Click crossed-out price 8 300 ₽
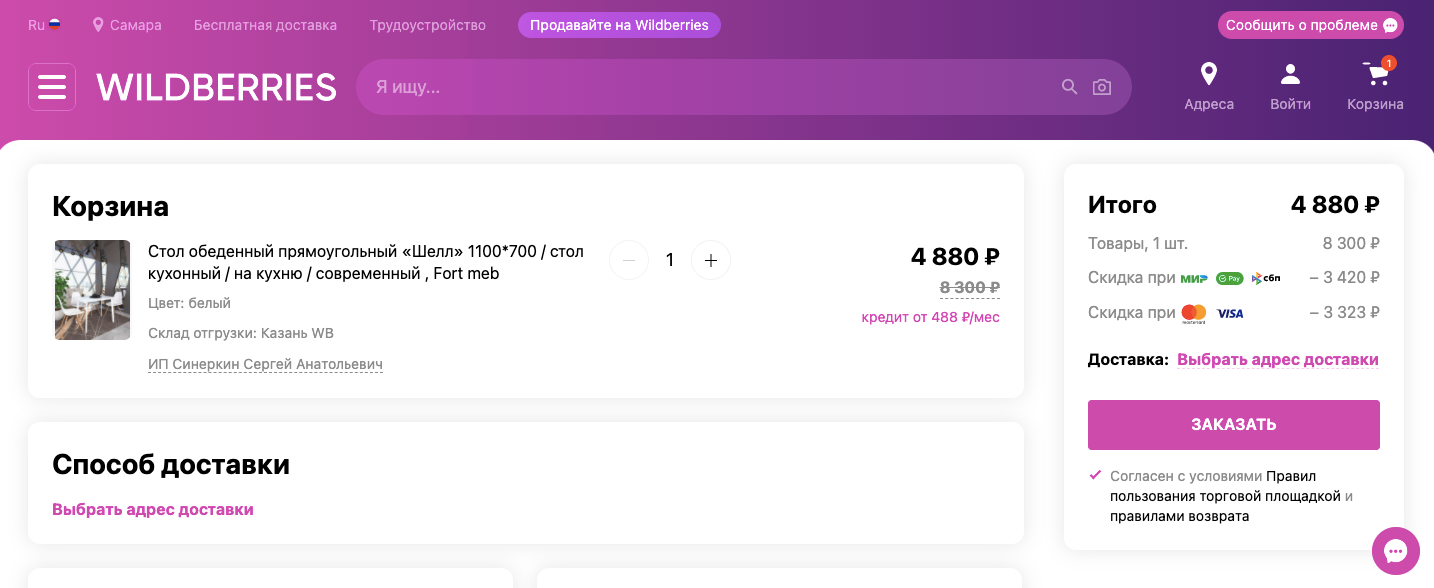 [x=969, y=288]
